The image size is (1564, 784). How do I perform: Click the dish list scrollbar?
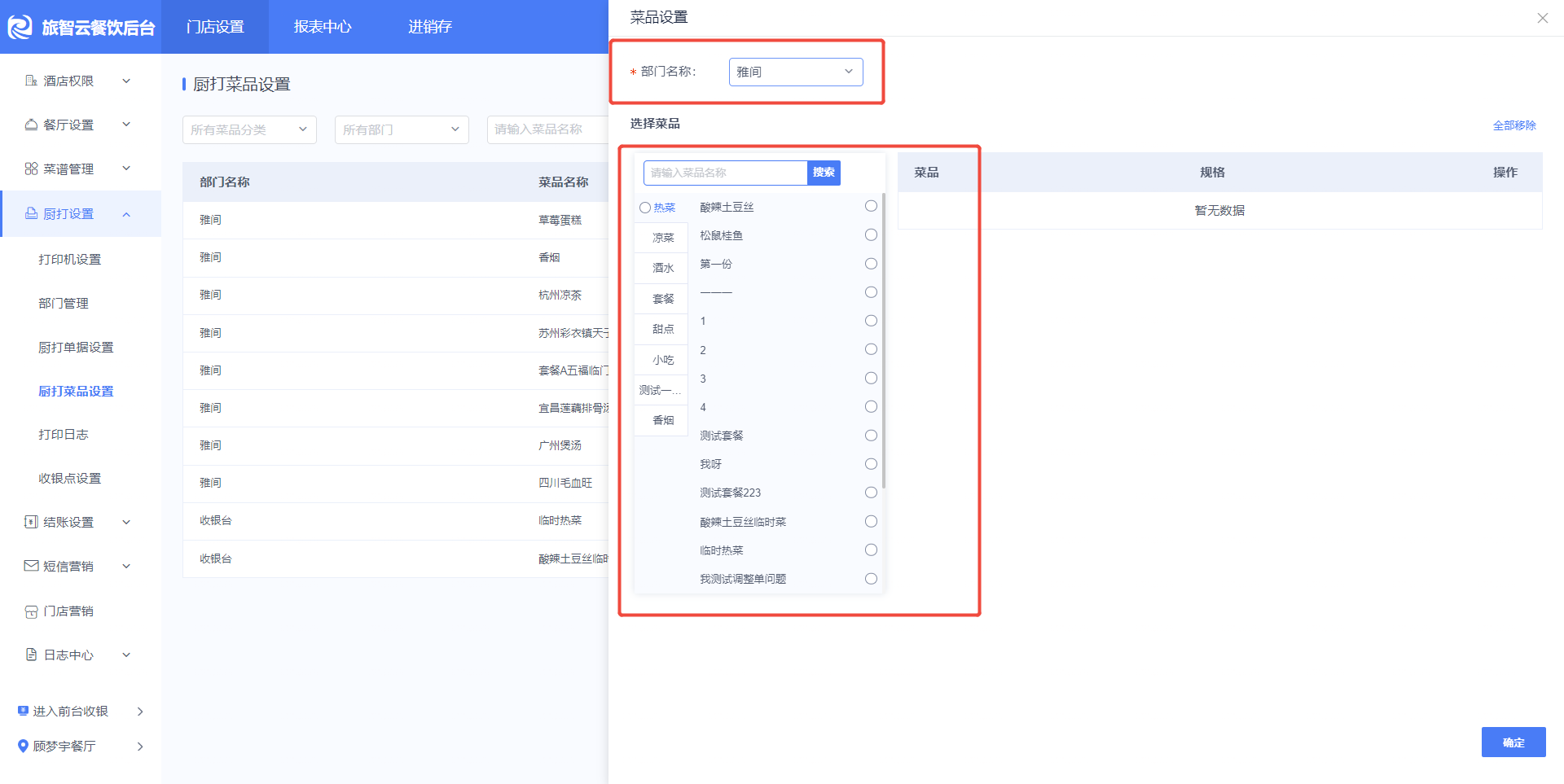(x=883, y=340)
